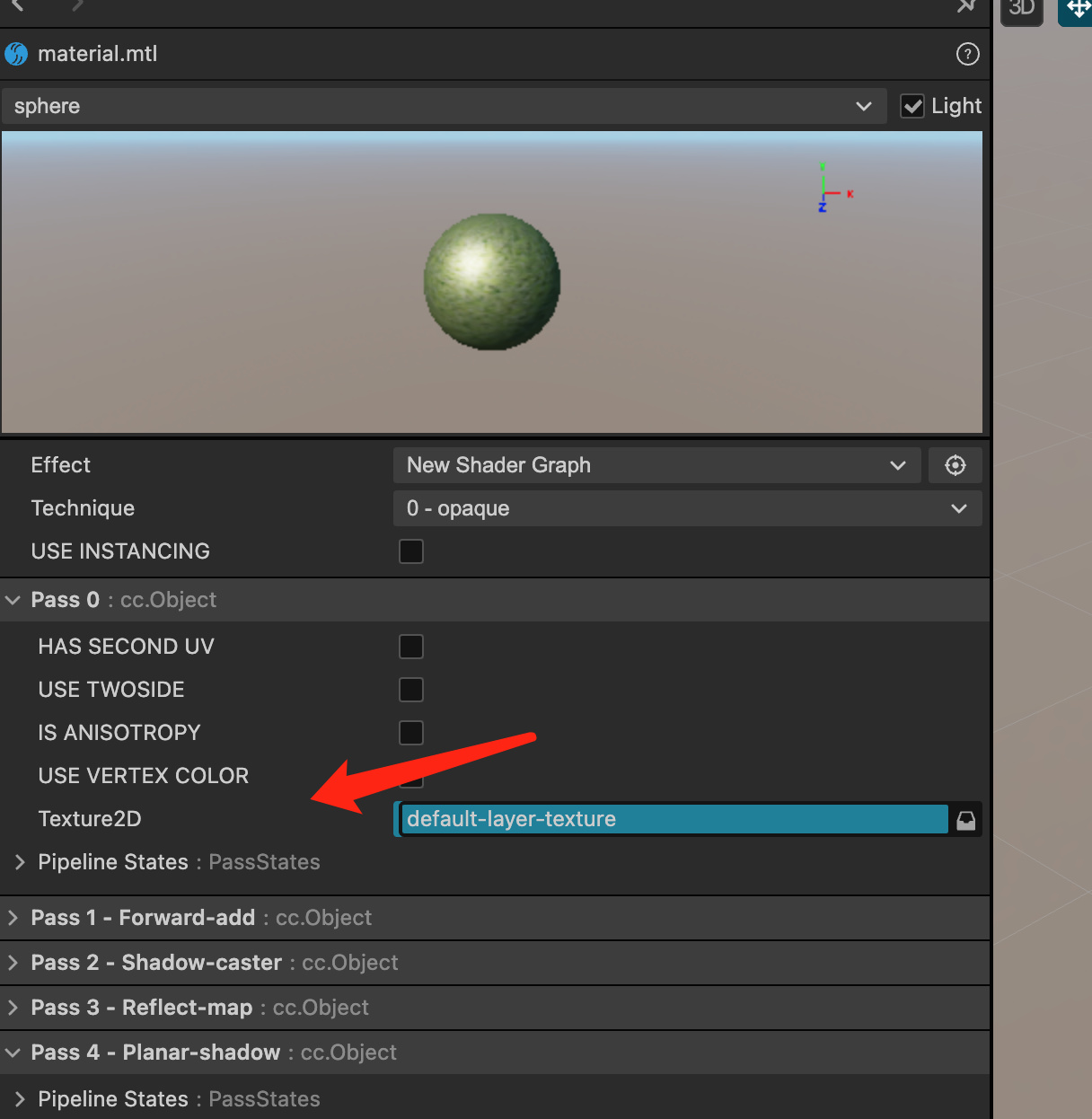
Task: Expand Pass 1 - Forward-add section
Action: tap(13, 918)
